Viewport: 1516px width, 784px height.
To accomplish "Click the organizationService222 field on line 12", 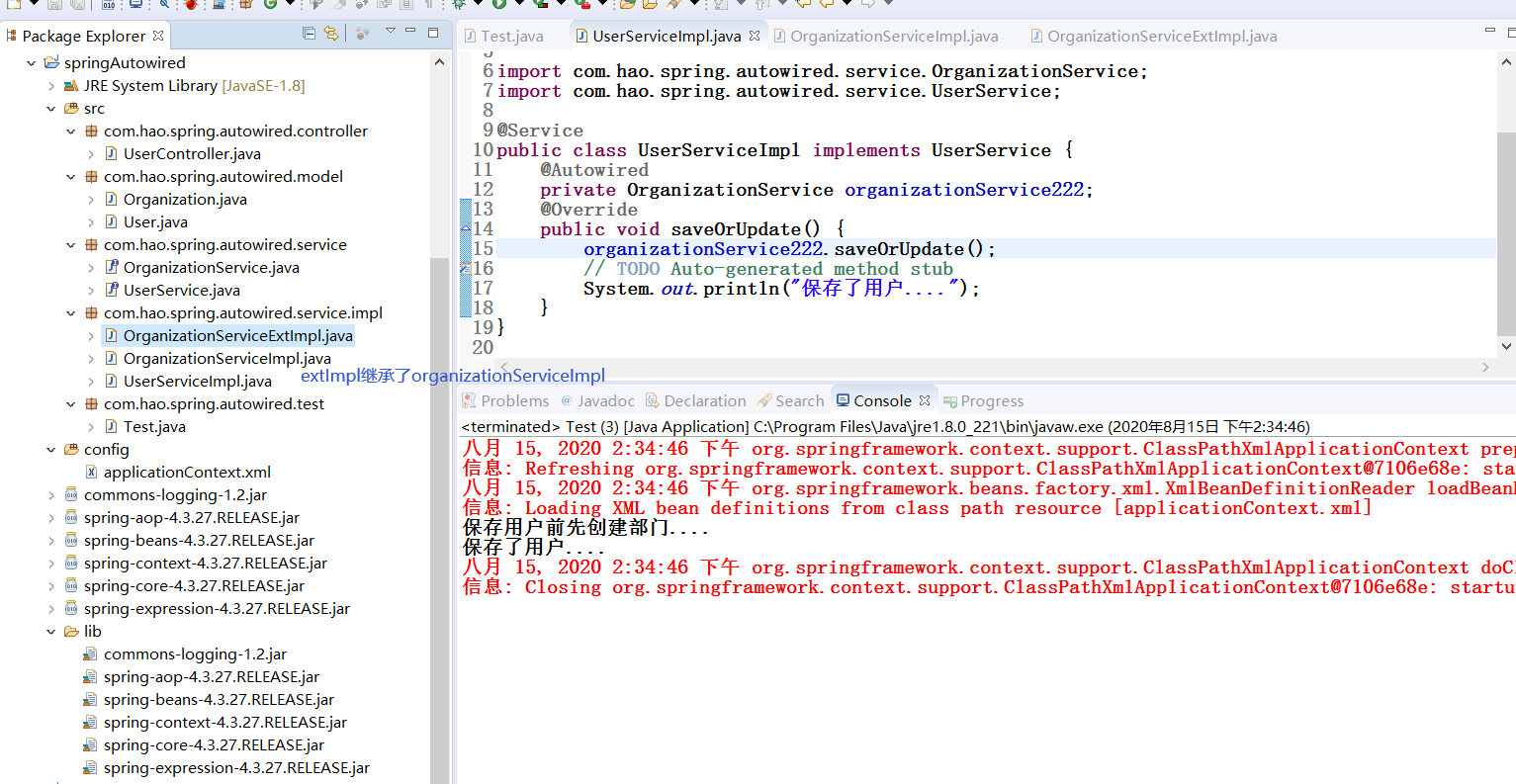I will [964, 190].
